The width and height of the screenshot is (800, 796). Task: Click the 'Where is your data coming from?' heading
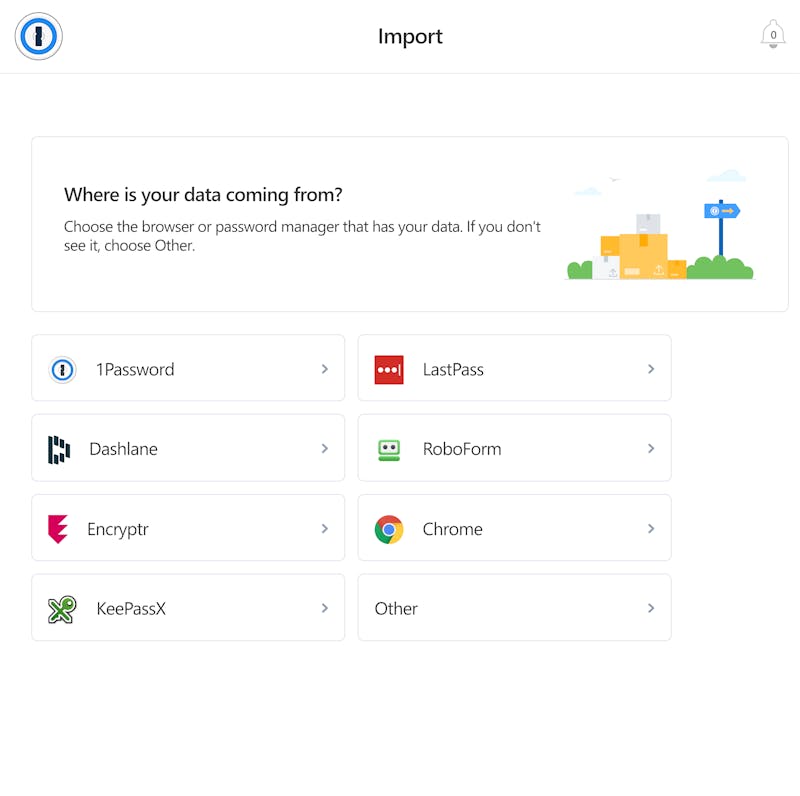tap(203, 195)
